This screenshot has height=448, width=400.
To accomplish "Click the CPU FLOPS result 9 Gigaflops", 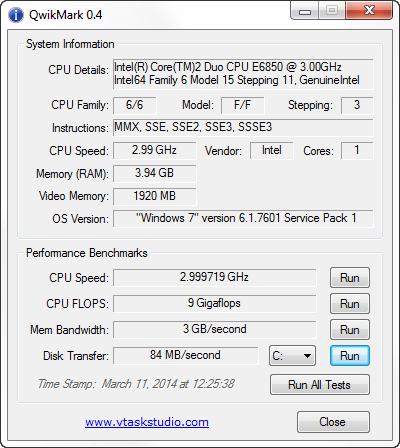I will (214, 303).
